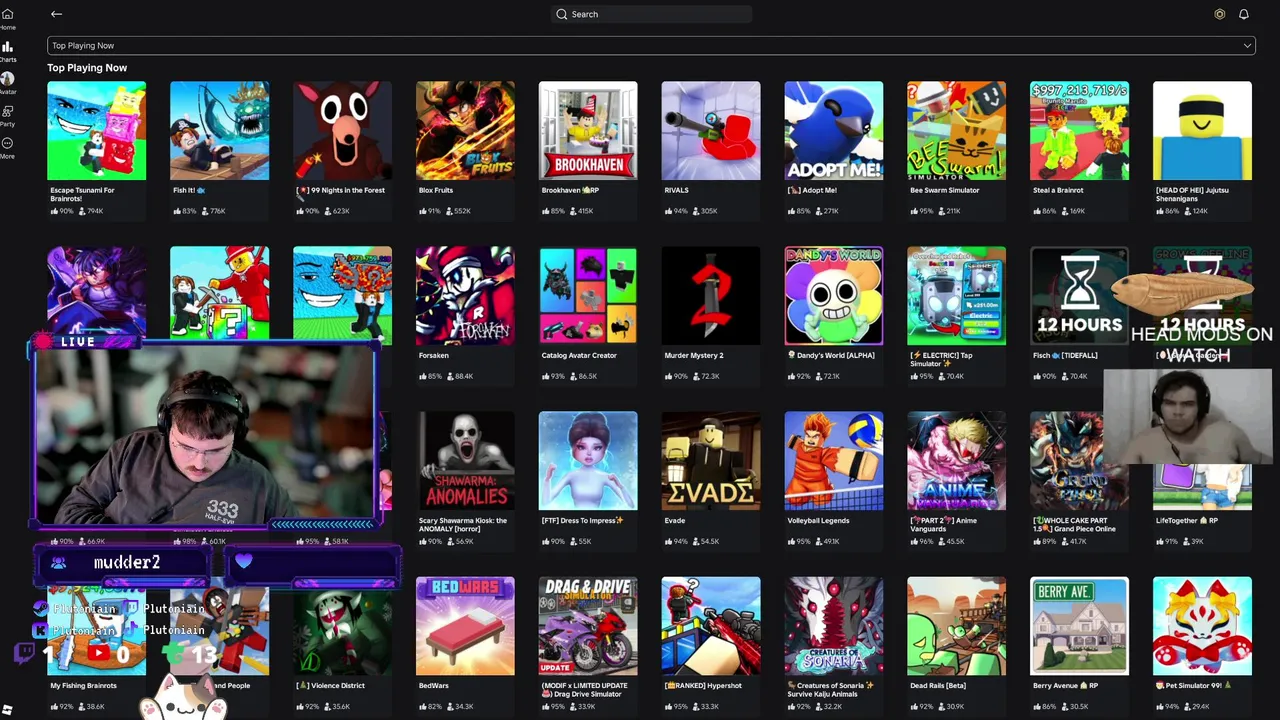
Task: Expand the Top Playing Now dropdown
Action: [x=651, y=45]
